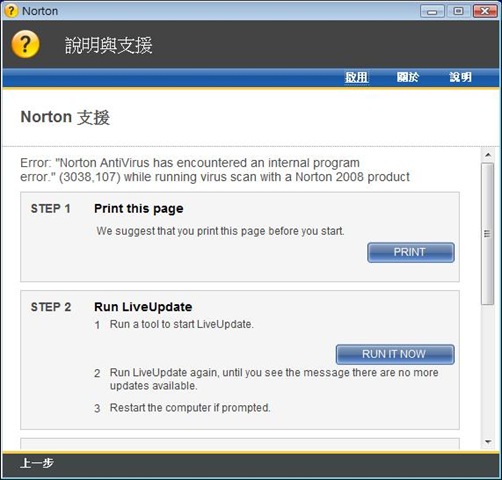Open the 說明 tab
502x480 pixels.
(460, 77)
